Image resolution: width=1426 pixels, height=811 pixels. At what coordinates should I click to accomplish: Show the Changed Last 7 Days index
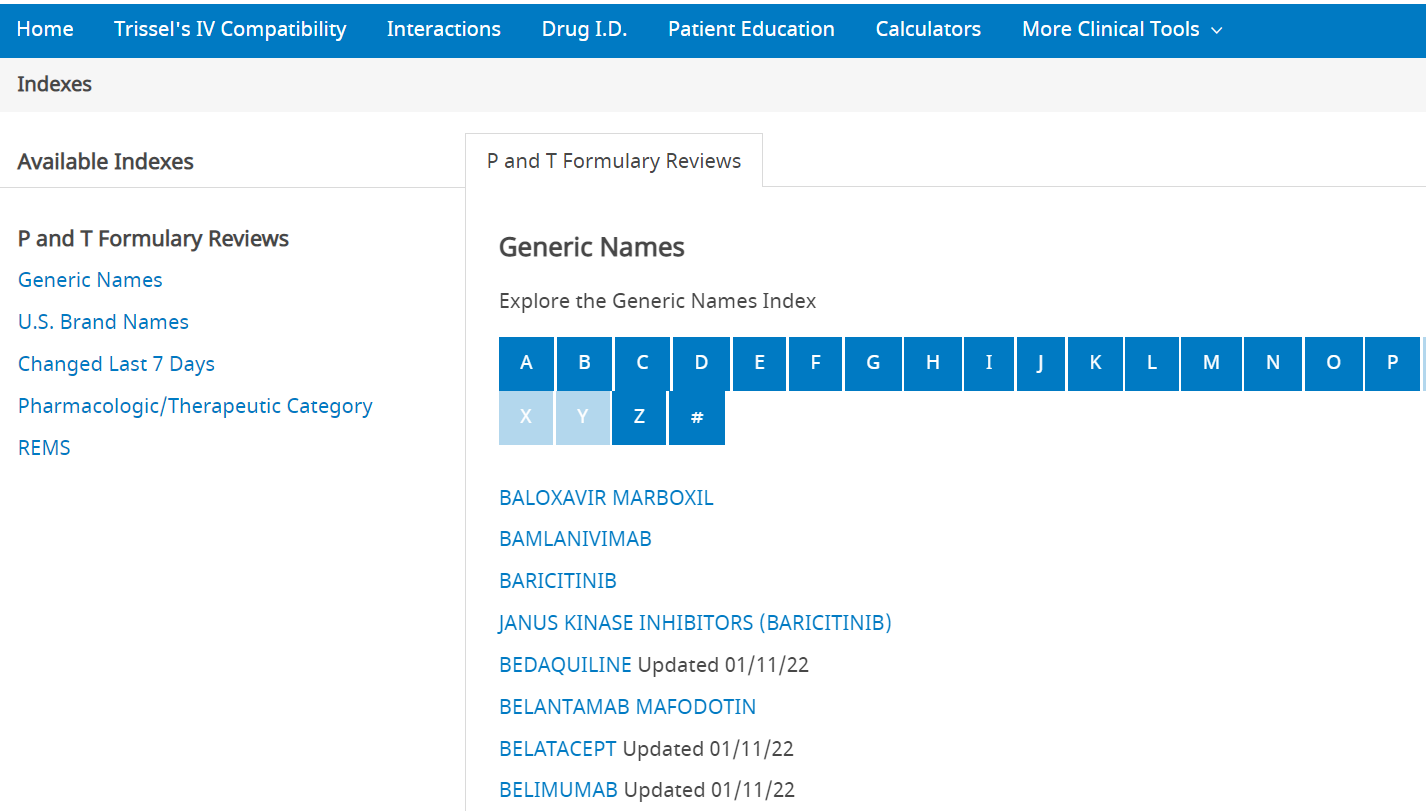(x=116, y=364)
